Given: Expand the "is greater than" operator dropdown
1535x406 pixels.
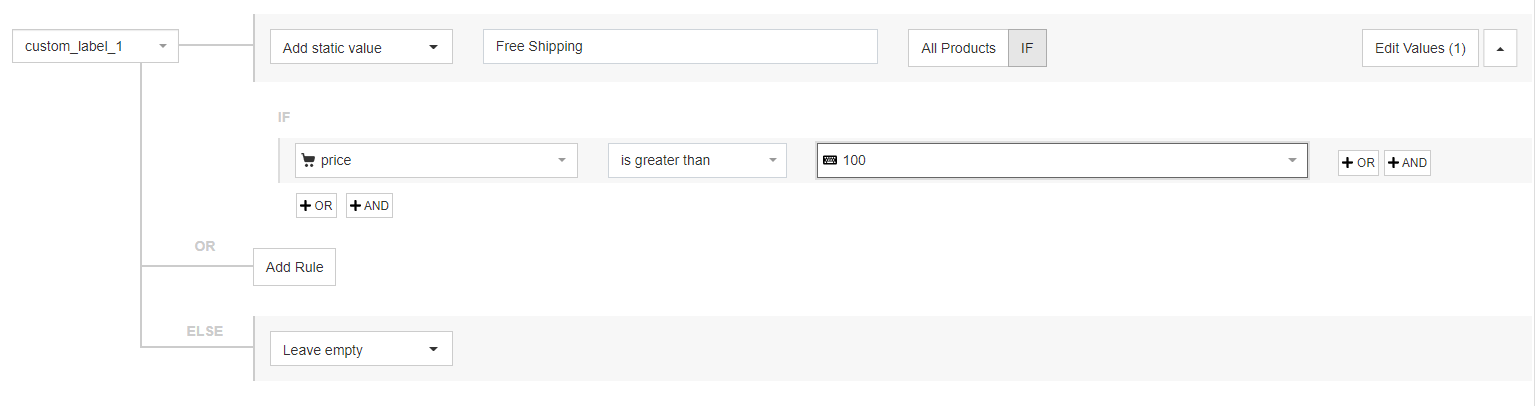Looking at the screenshot, I should coord(697,160).
